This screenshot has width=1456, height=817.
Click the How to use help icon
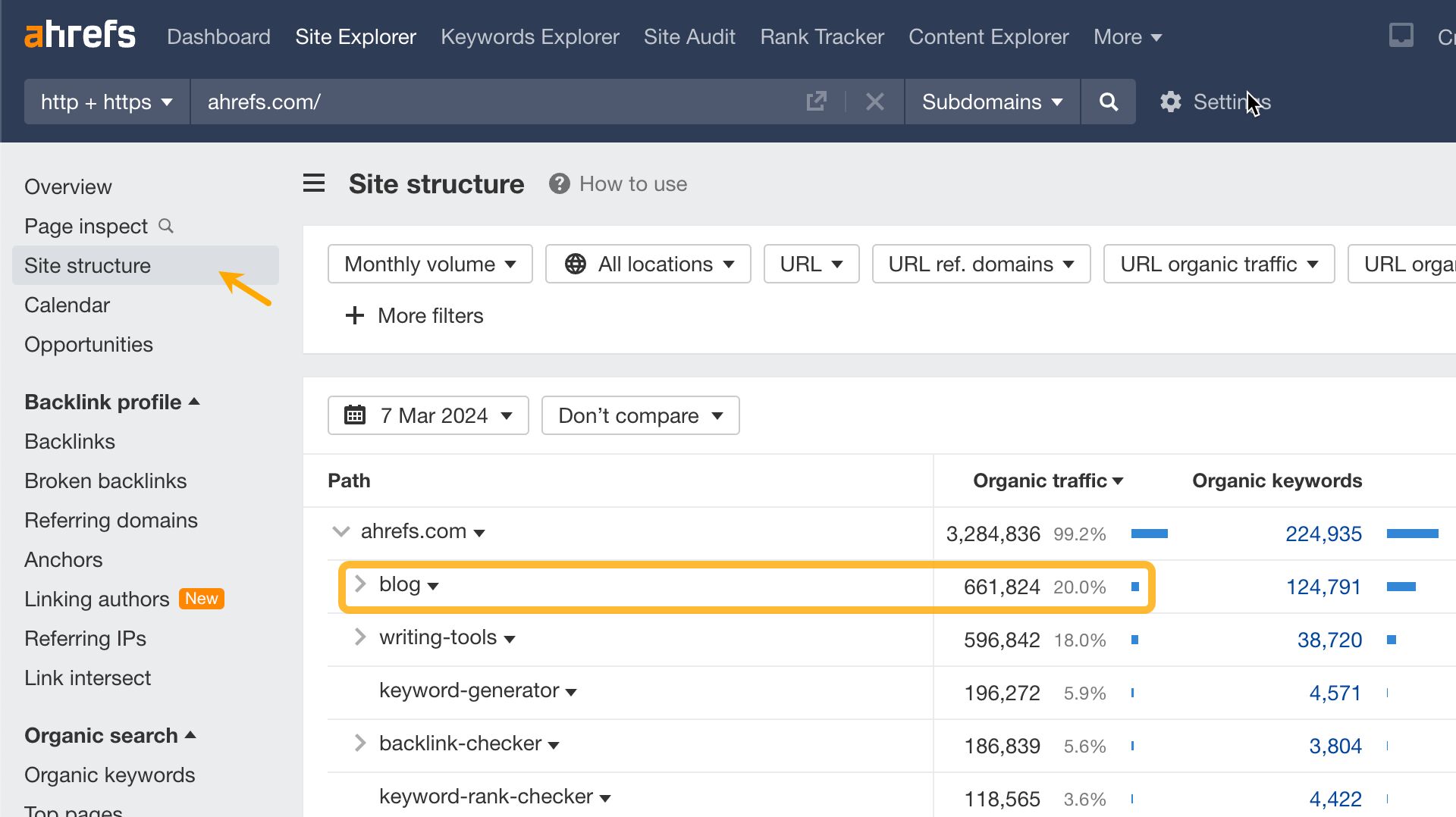[x=559, y=183]
